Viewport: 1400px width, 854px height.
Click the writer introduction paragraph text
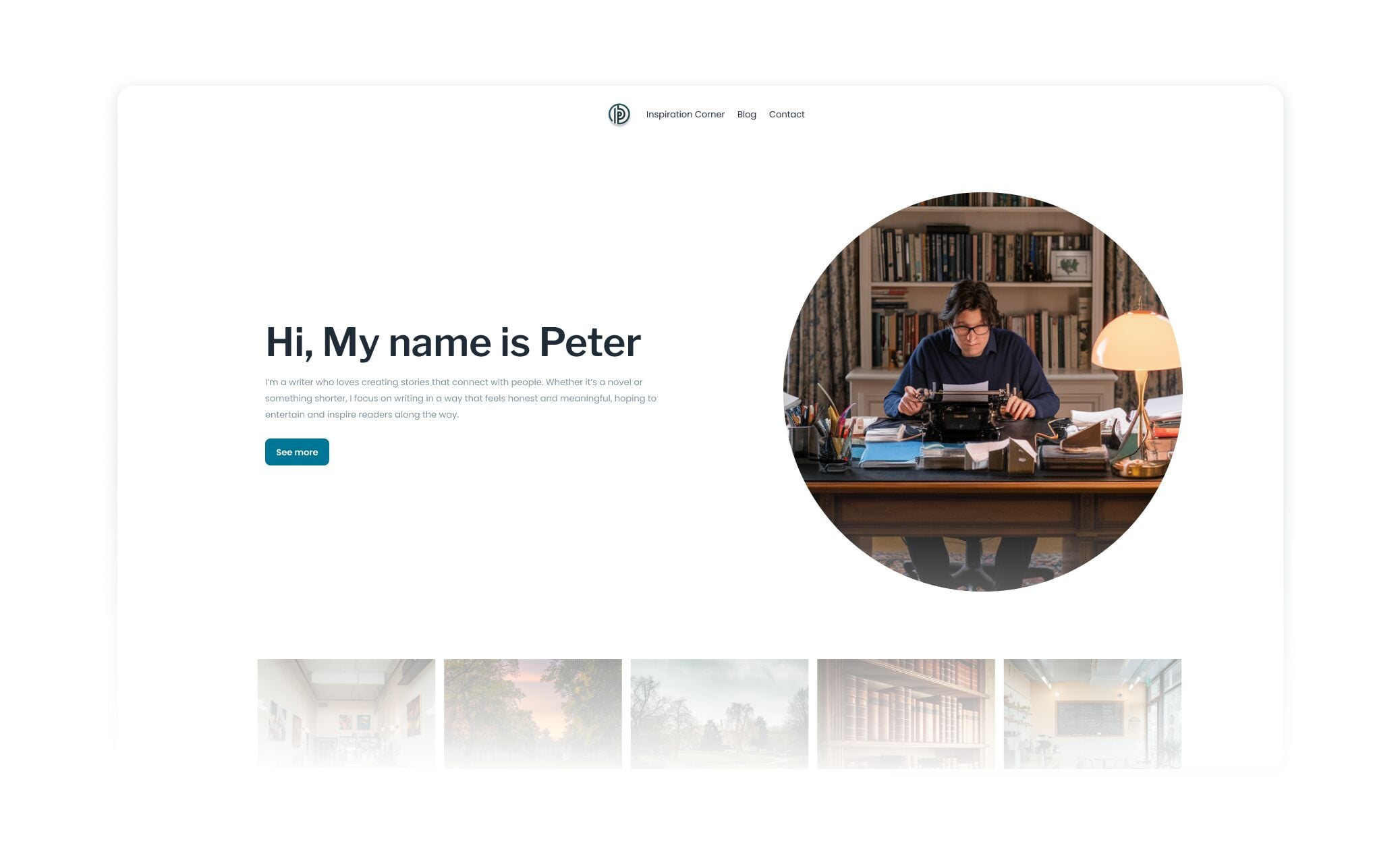tap(461, 398)
